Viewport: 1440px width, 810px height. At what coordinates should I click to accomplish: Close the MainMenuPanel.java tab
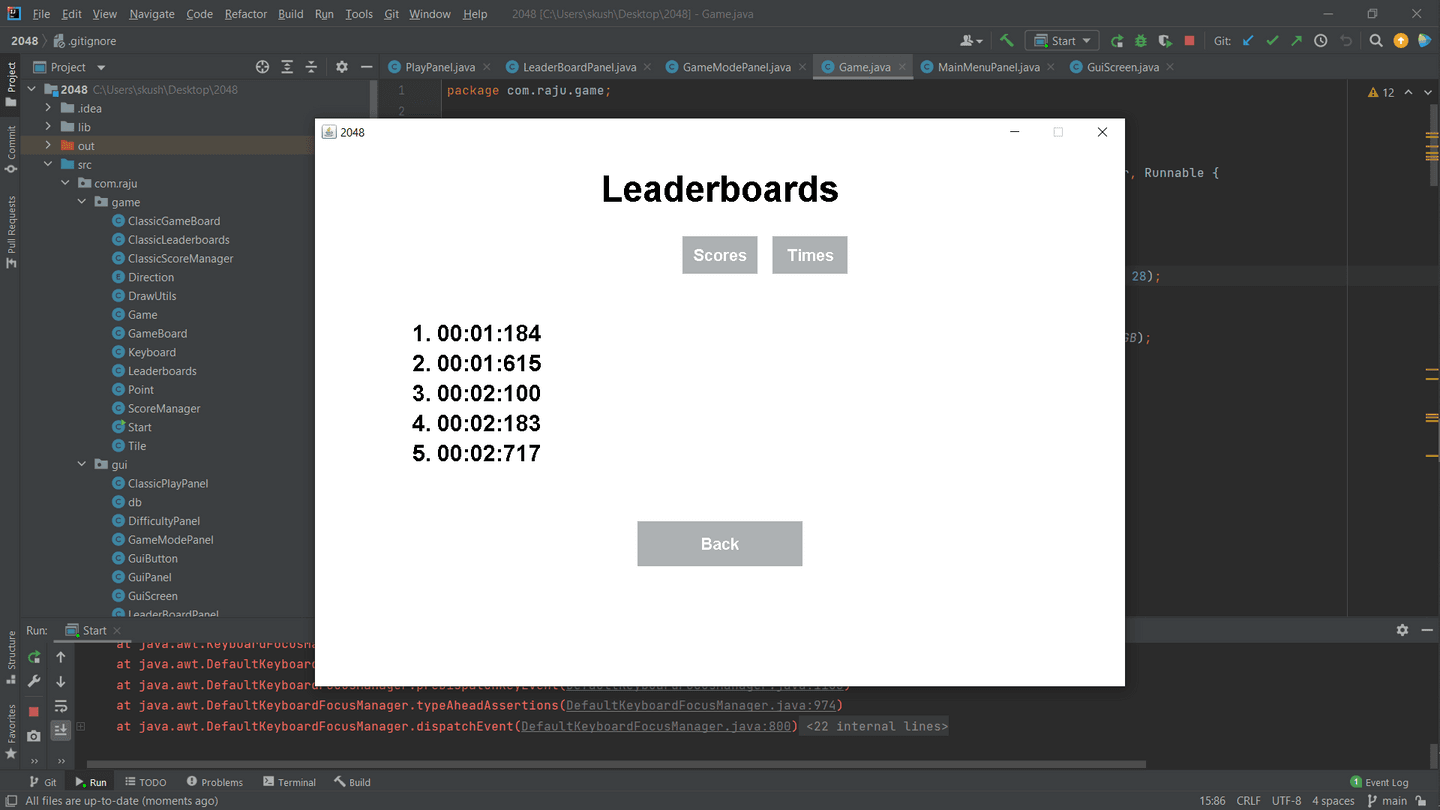[1051, 67]
